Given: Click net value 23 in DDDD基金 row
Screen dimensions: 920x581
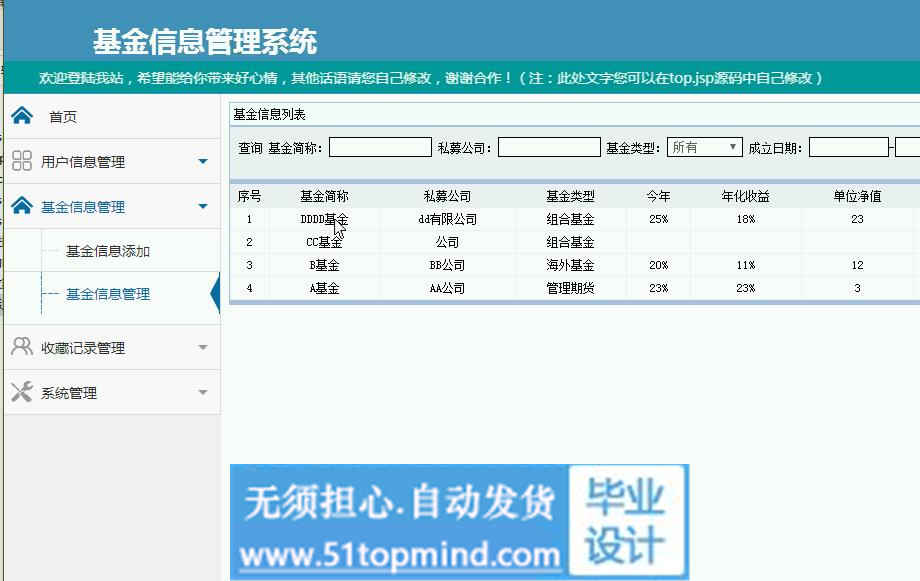Looking at the screenshot, I should [857, 219].
